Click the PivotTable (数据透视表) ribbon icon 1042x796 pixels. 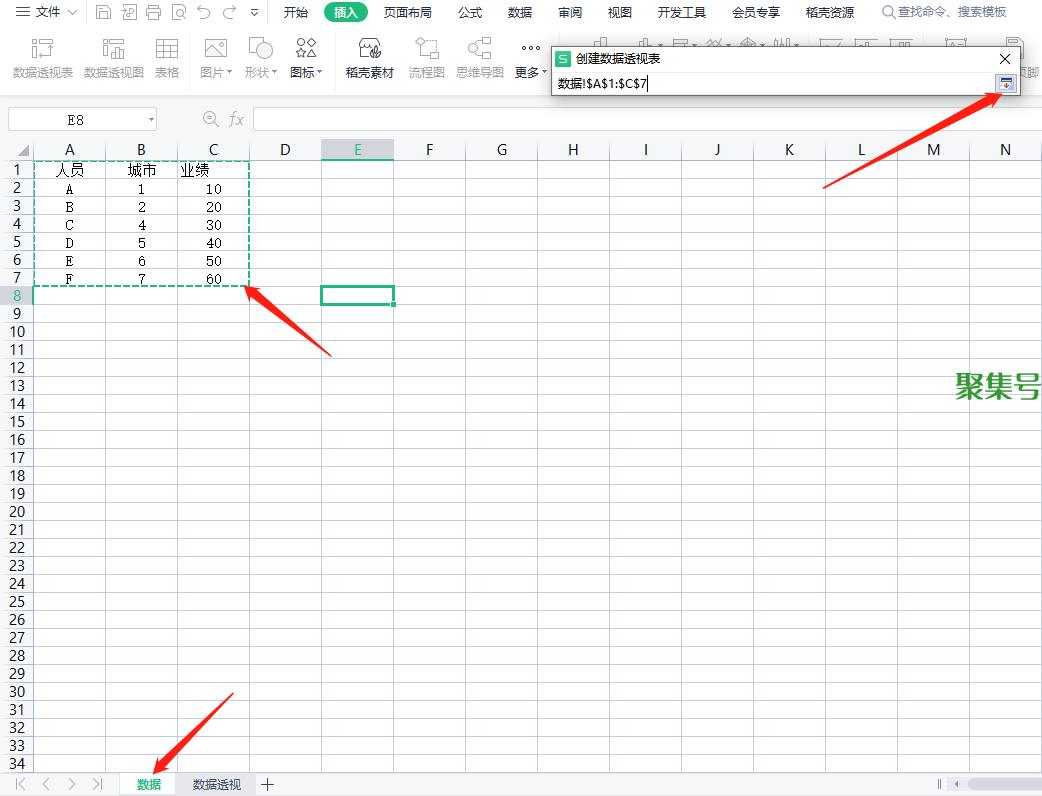[43, 58]
